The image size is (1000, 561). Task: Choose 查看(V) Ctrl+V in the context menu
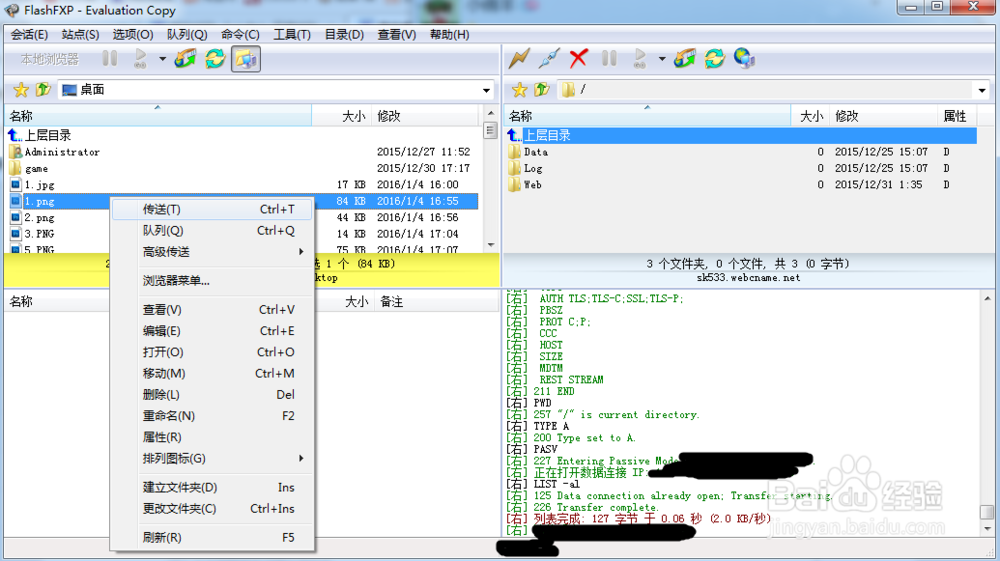coord(212,310)
